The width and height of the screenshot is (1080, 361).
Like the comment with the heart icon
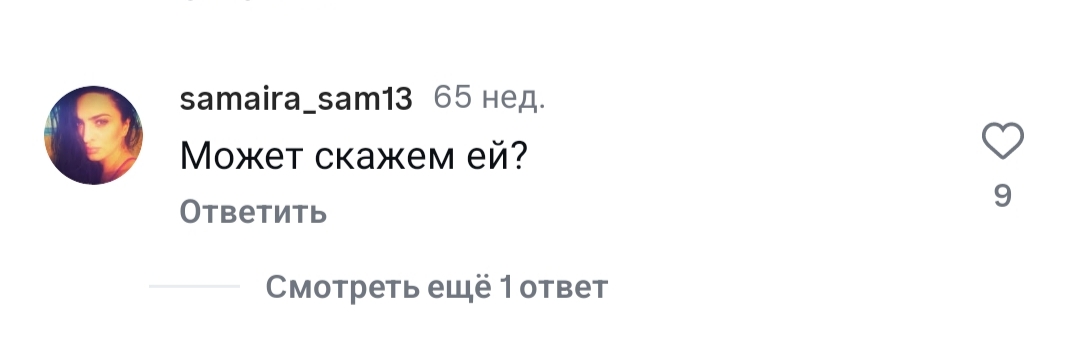pyautogui.click(x=1002, y=141)
